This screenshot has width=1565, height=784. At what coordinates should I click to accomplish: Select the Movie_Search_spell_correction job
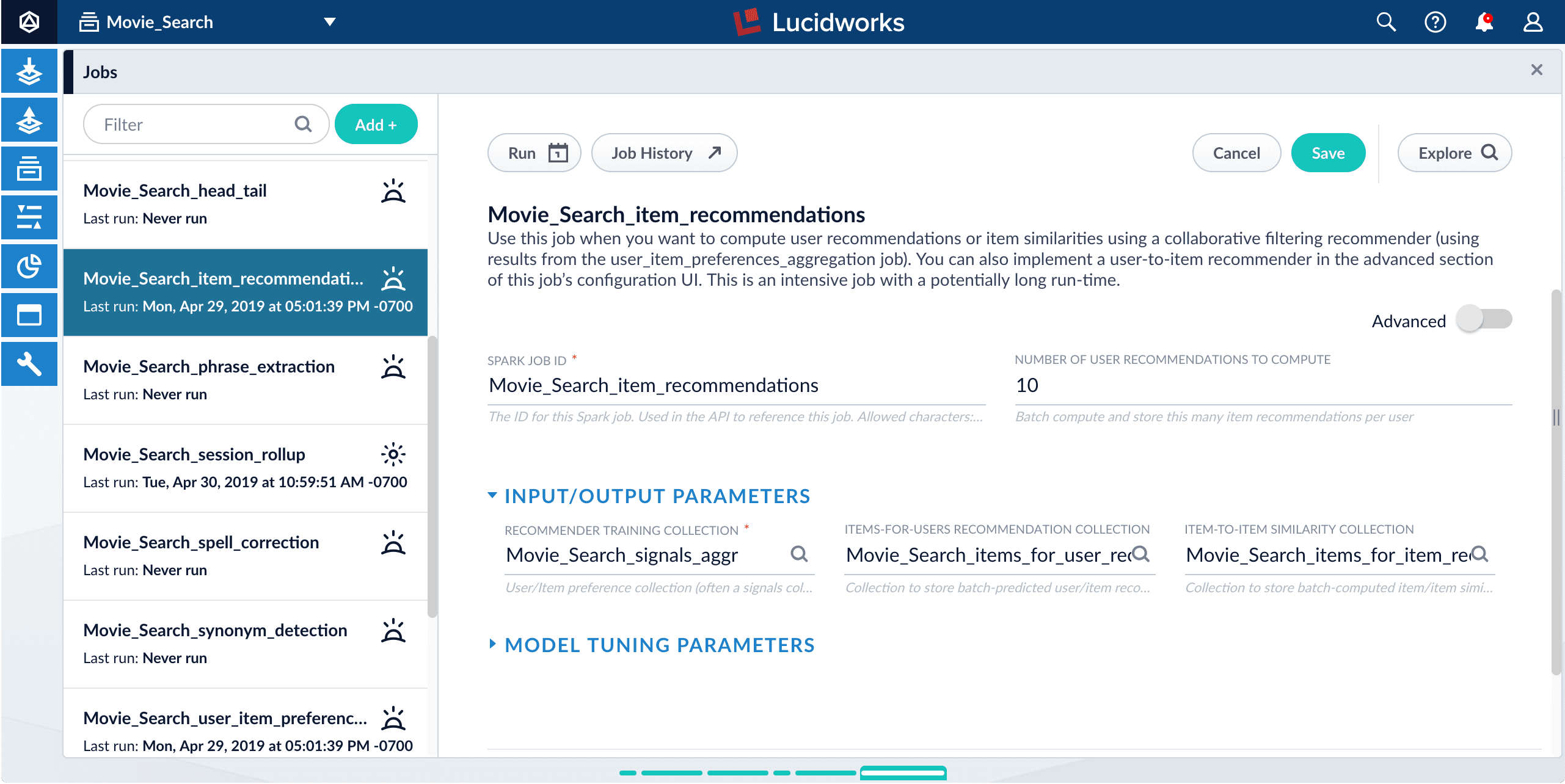pyautogui.click(x=246, y=556)
